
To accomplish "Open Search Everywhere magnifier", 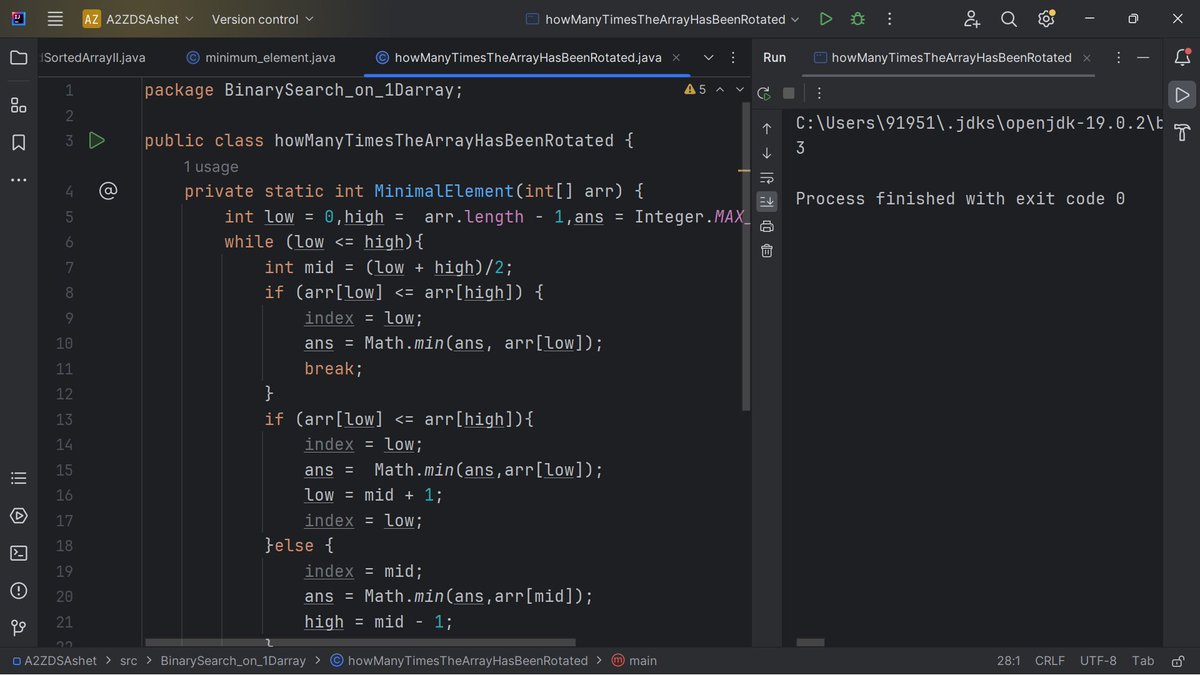I will [1009, 19].
